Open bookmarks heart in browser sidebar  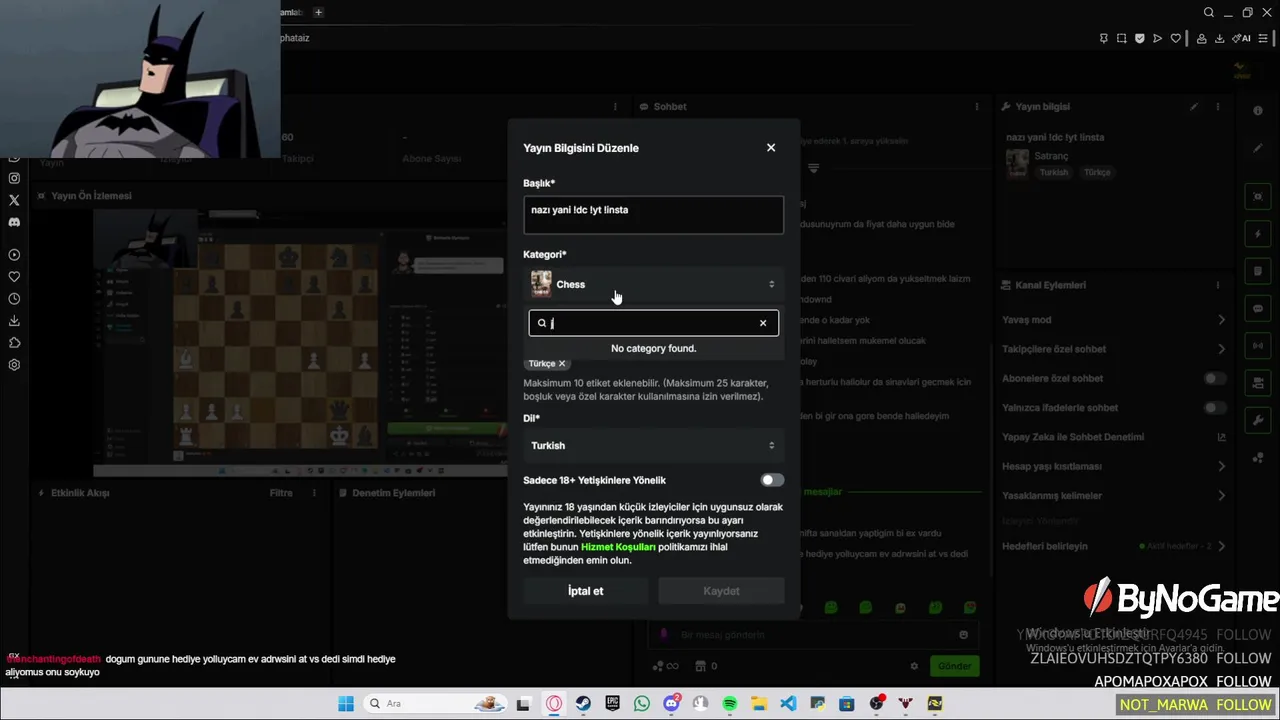14,277
